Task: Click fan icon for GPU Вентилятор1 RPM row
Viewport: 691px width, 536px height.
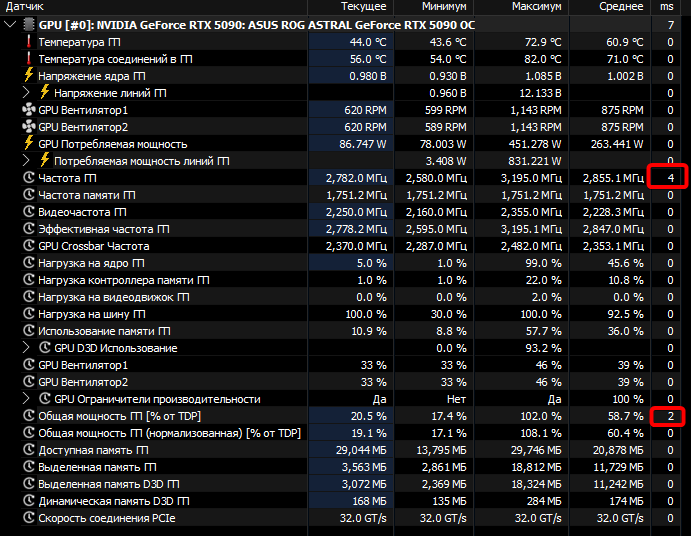Action: coord(29,110)
